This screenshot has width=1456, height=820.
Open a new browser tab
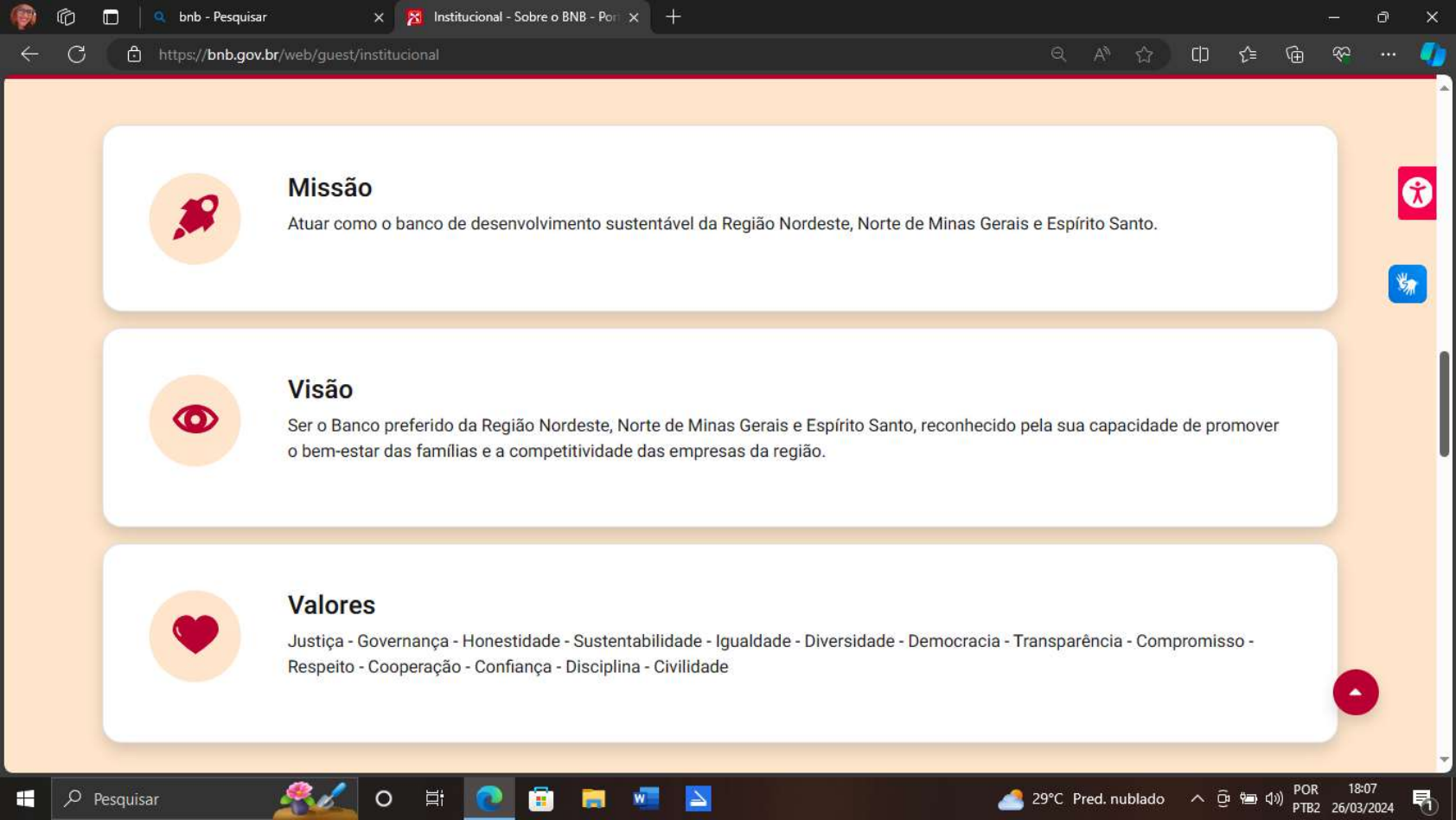(x=674, y=17)
